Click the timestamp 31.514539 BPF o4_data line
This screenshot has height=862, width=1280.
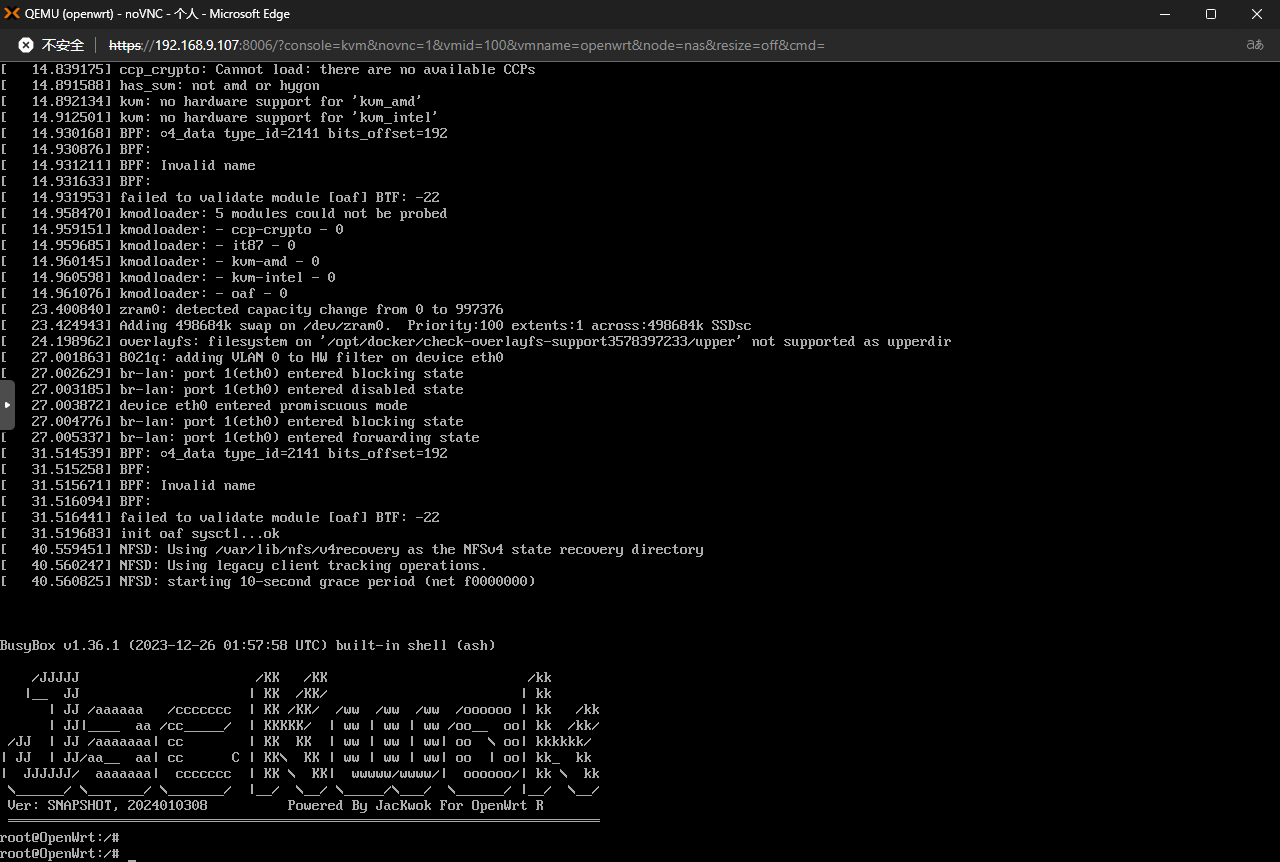[224, 454]
